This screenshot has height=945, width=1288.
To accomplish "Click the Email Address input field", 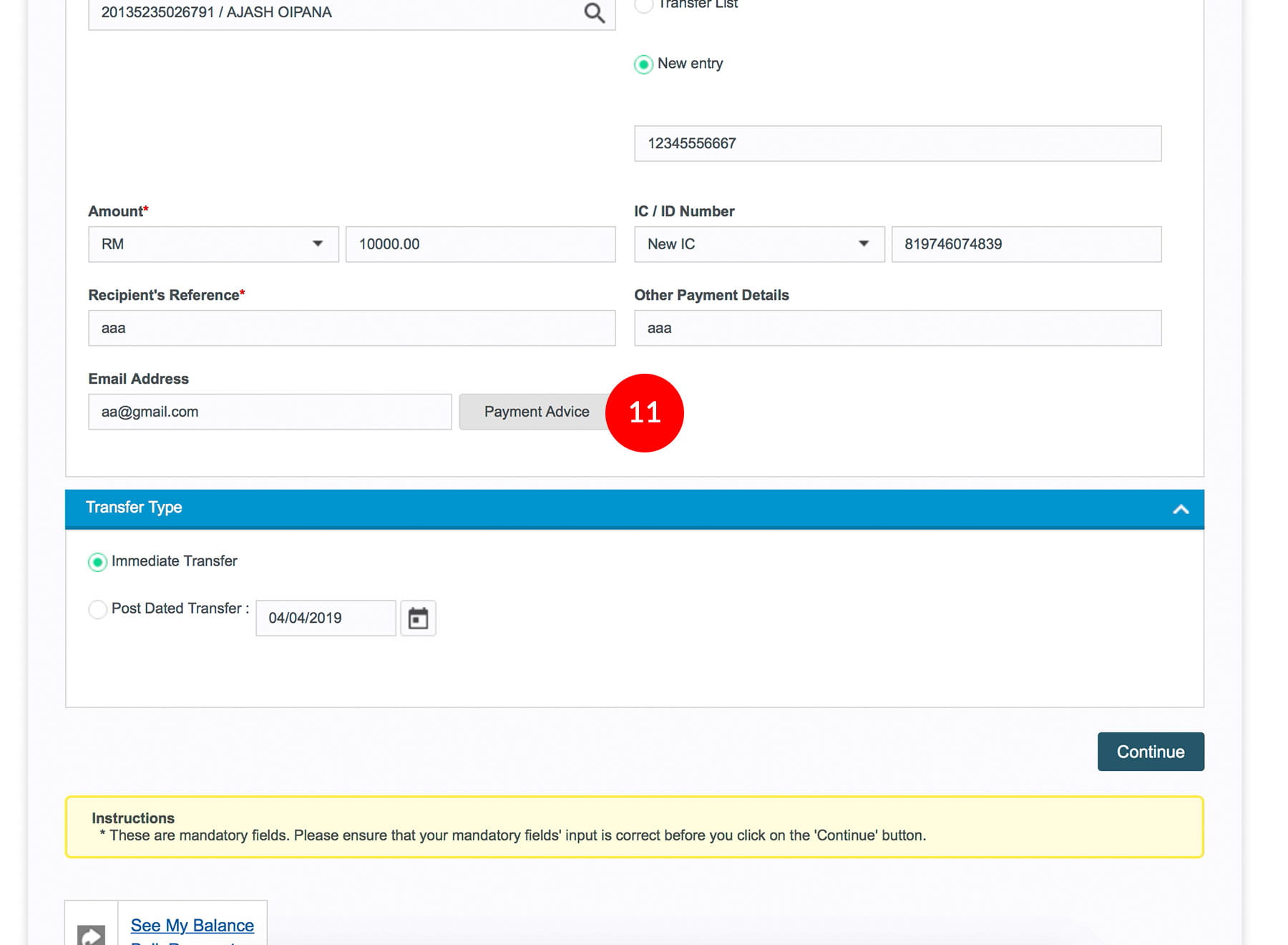I will 270,412.
